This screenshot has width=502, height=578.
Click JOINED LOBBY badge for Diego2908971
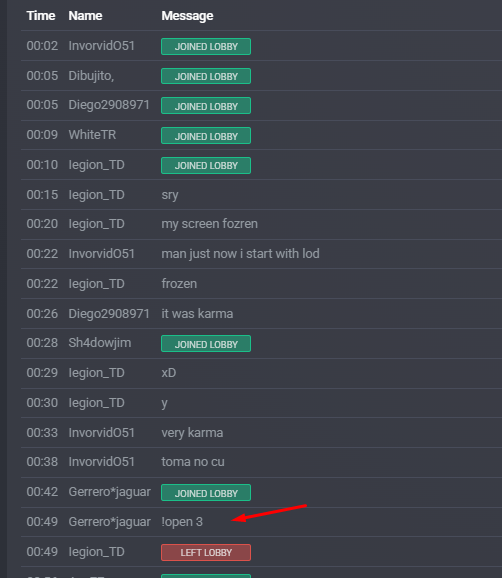(206, 106)
